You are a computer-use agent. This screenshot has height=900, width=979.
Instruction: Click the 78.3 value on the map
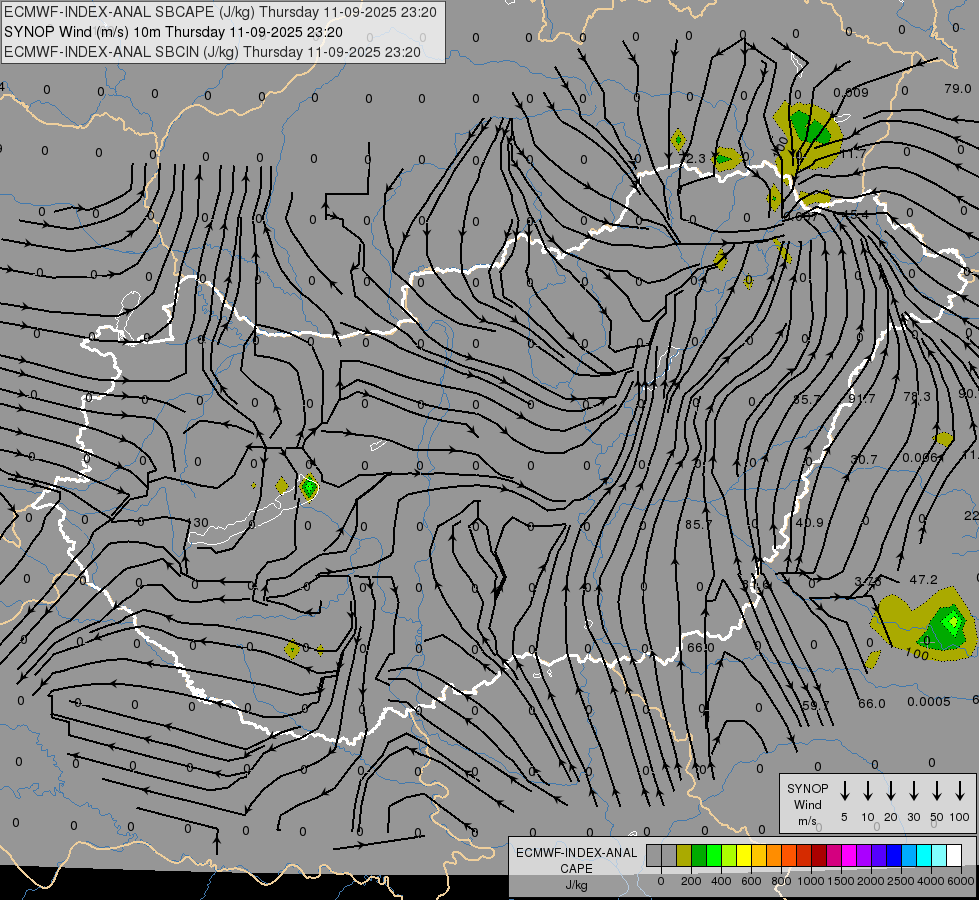917,397
